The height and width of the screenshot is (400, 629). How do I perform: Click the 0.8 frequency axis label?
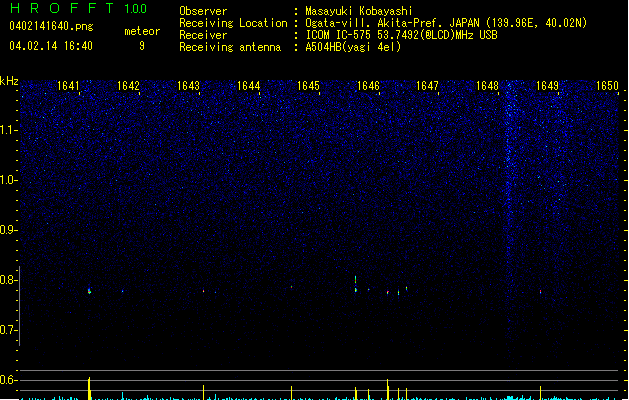(8, 280)
